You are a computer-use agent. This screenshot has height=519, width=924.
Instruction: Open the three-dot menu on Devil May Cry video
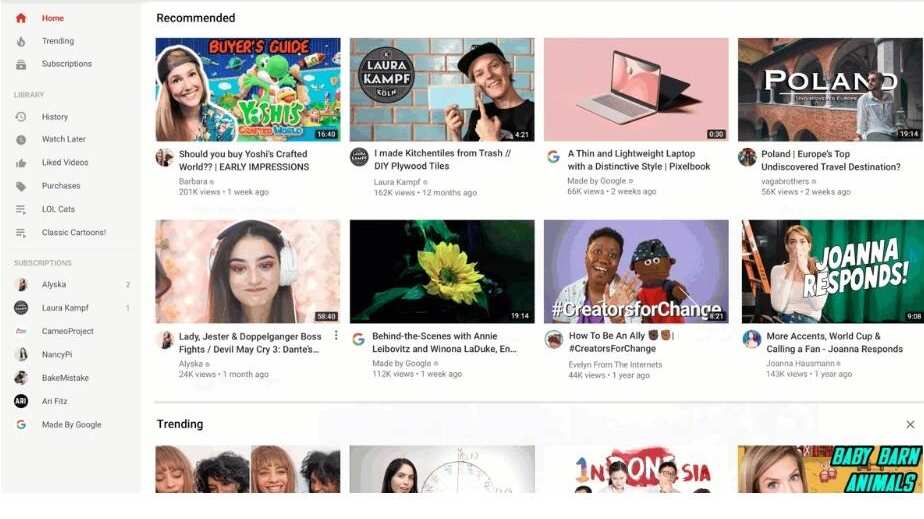click(336, 336)
